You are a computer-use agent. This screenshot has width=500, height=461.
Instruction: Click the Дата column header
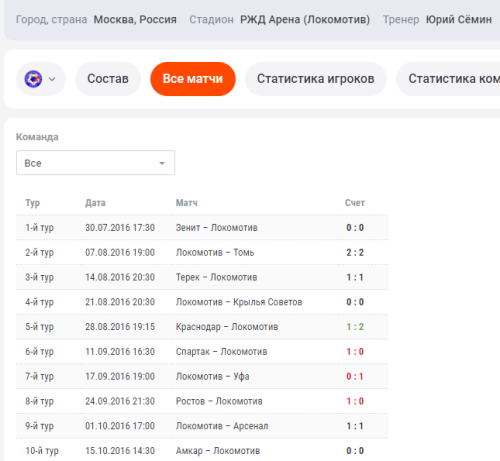[x=95, y=203]
